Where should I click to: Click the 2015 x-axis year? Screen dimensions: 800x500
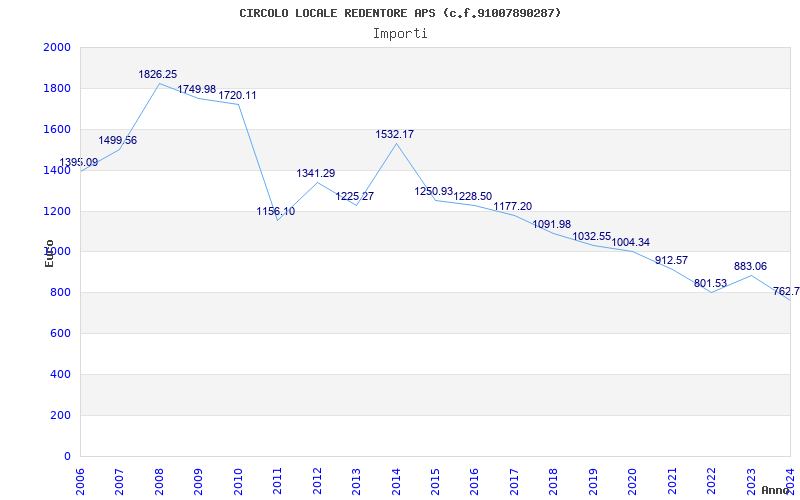click(x=435, y=482)
